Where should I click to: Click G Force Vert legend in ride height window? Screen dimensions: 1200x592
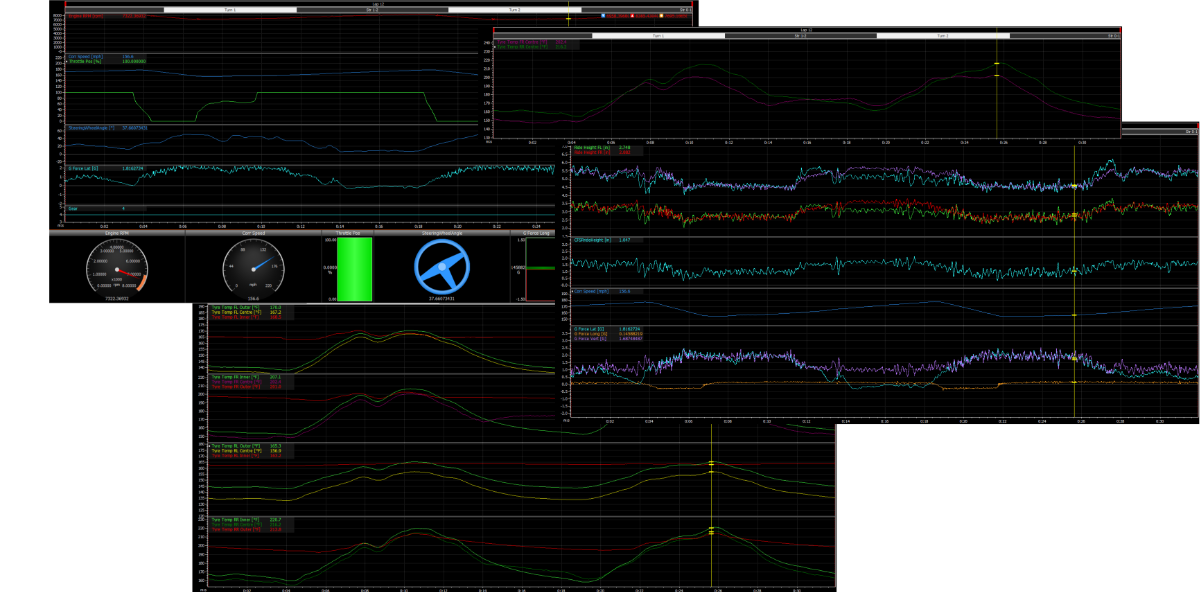pos(590,338)
